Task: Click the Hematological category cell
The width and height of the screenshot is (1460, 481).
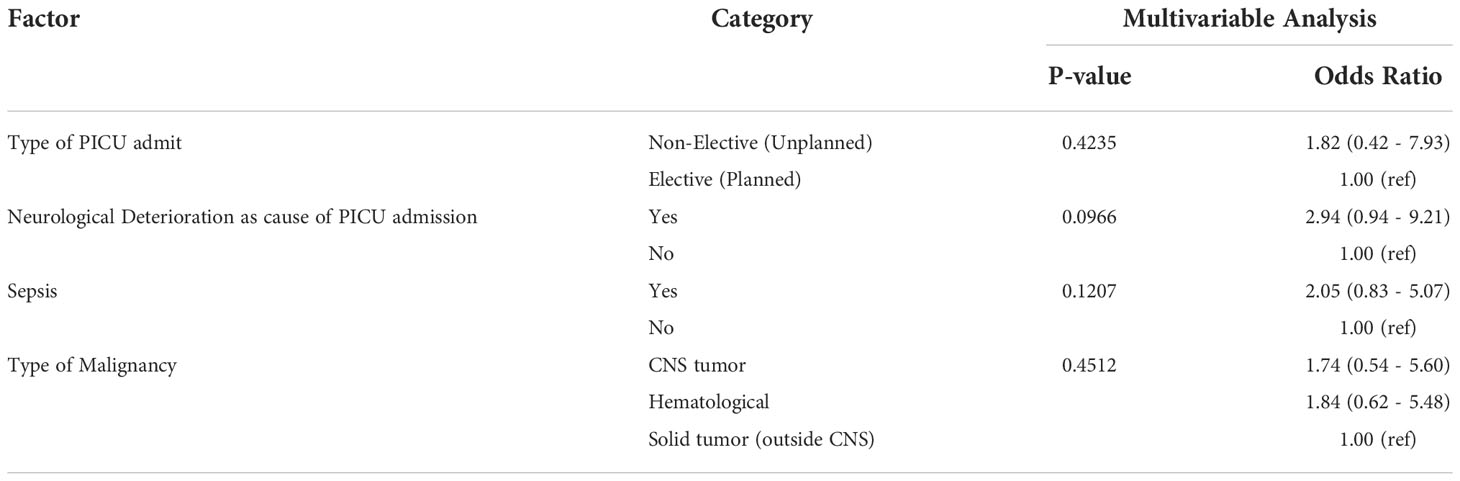Action: click(x=709, y=402)
